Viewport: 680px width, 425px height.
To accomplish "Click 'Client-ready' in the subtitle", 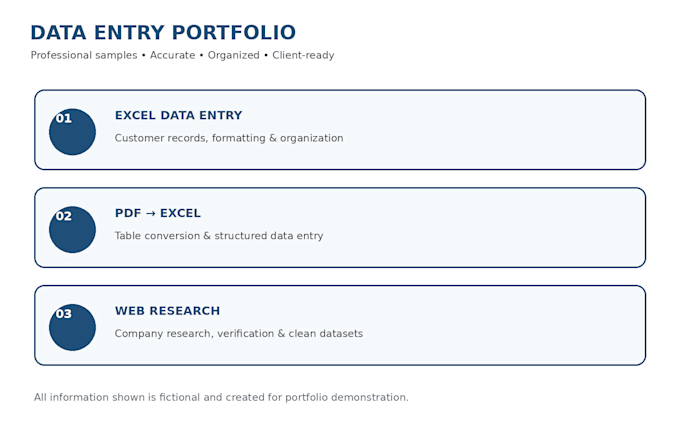I will click(x=303, y=56).
